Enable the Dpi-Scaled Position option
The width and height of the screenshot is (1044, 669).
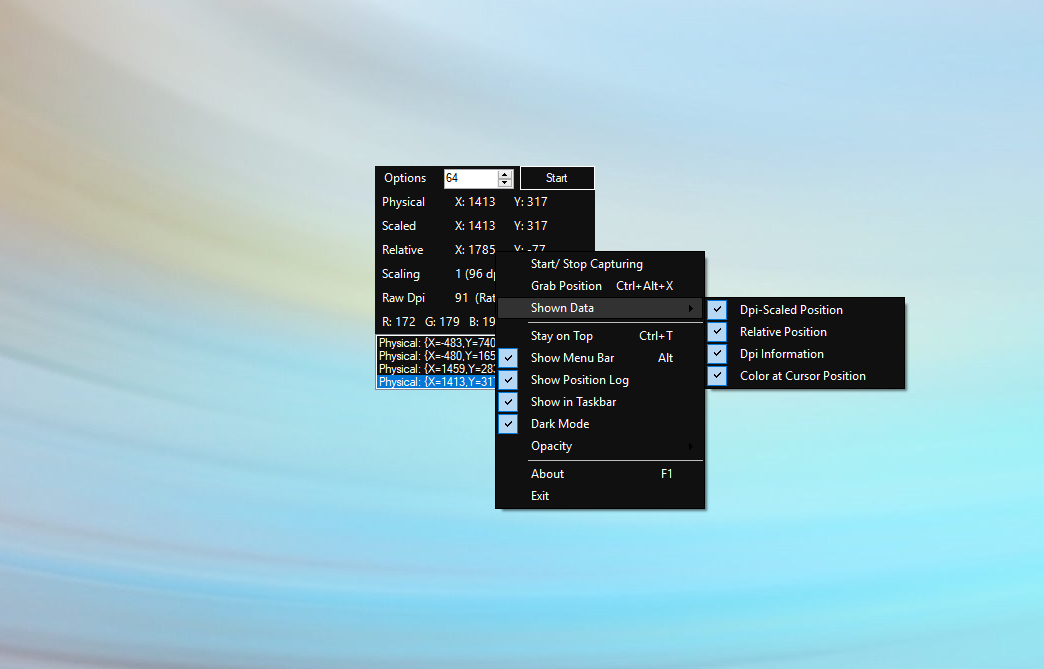click(790, 309)
